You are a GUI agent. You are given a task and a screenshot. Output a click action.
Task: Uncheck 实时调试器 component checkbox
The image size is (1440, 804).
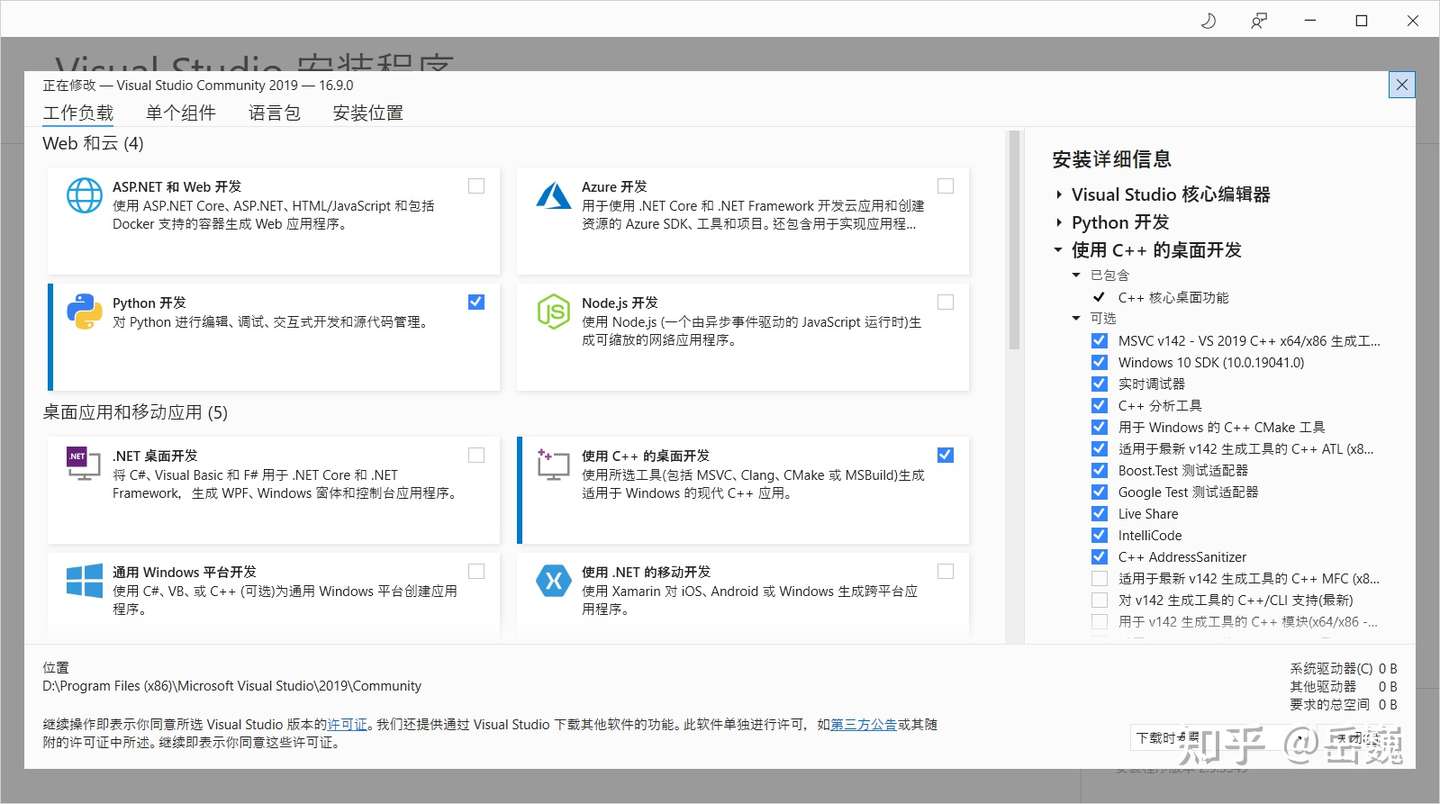tap(1099, 384)
